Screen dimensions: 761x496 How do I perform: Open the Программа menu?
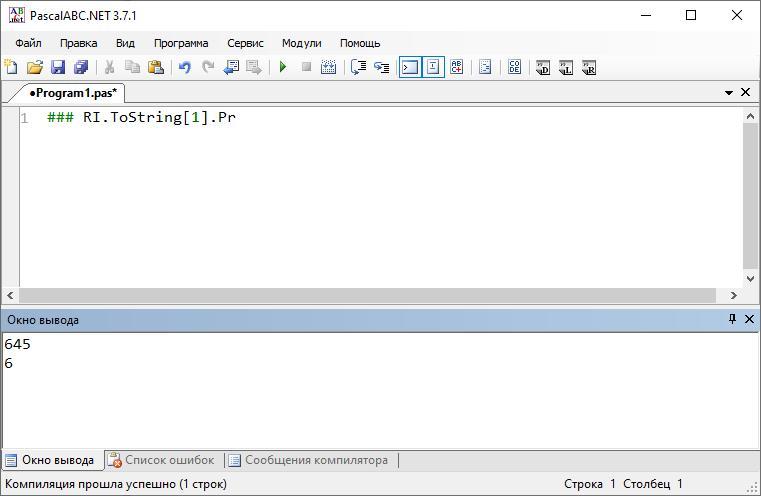(181, 43)
